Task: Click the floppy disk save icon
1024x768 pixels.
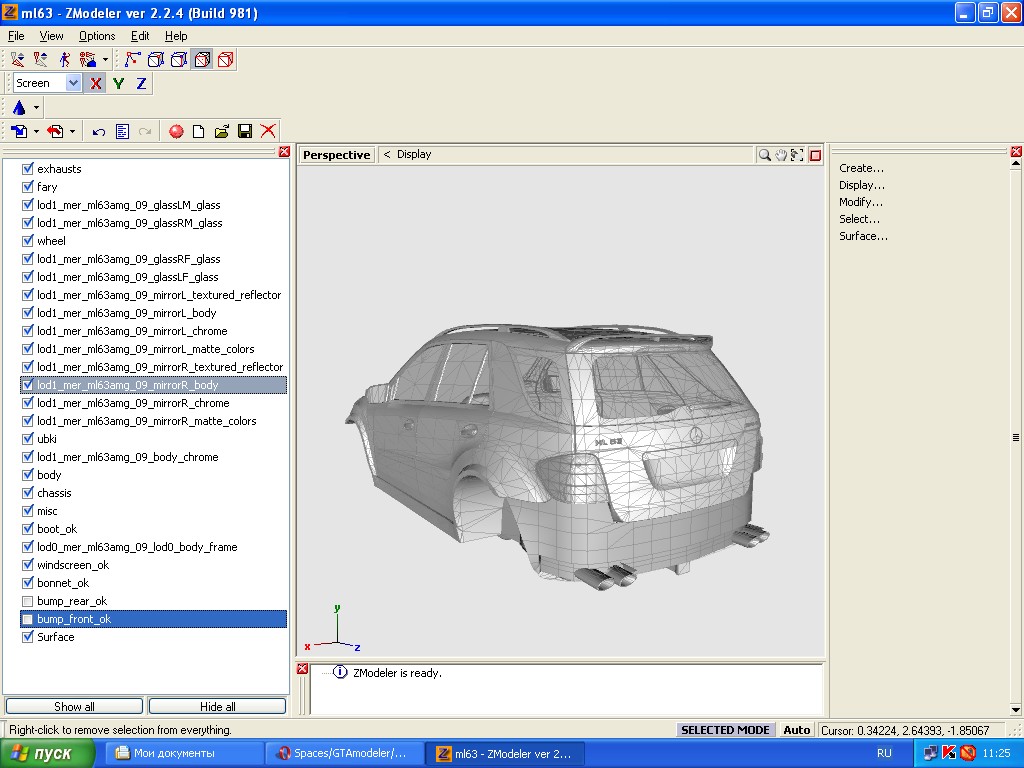Action: (245, 131)
